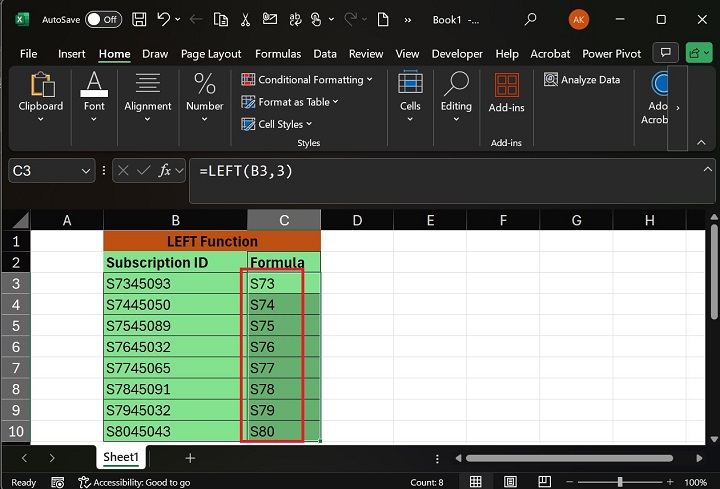The image size is (720, 489).
Task: Open the Formulas ribbon tab
Action: click(x=277, y=54)
